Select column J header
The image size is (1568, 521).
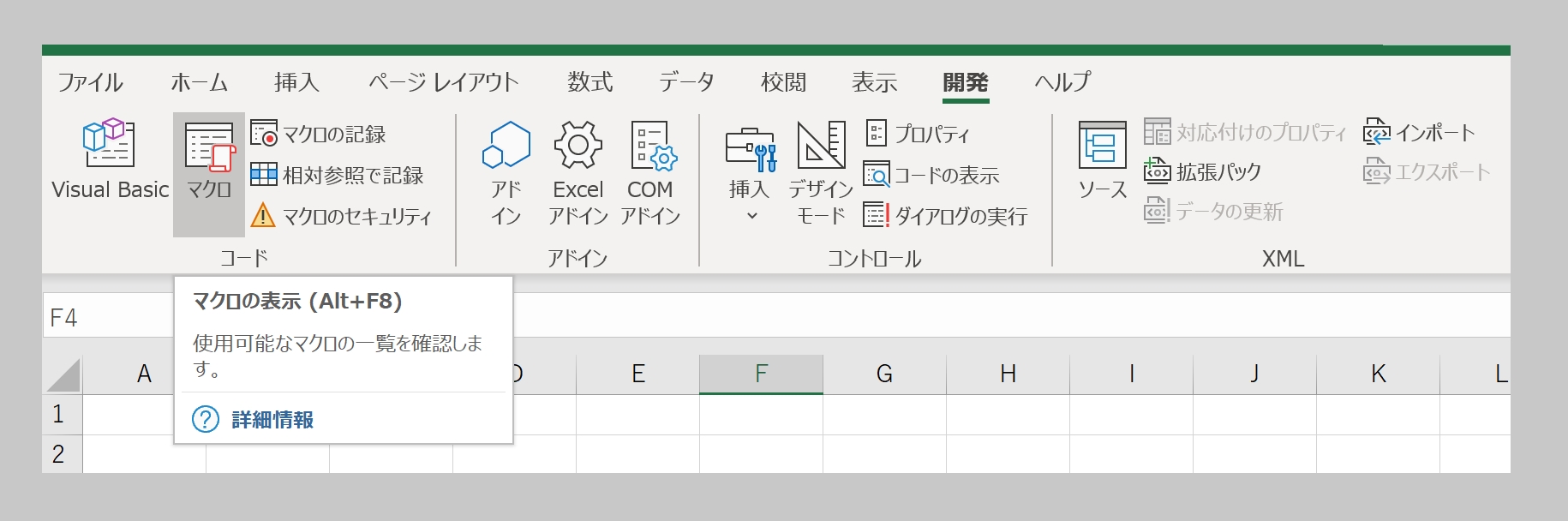tap(1254, 374)
